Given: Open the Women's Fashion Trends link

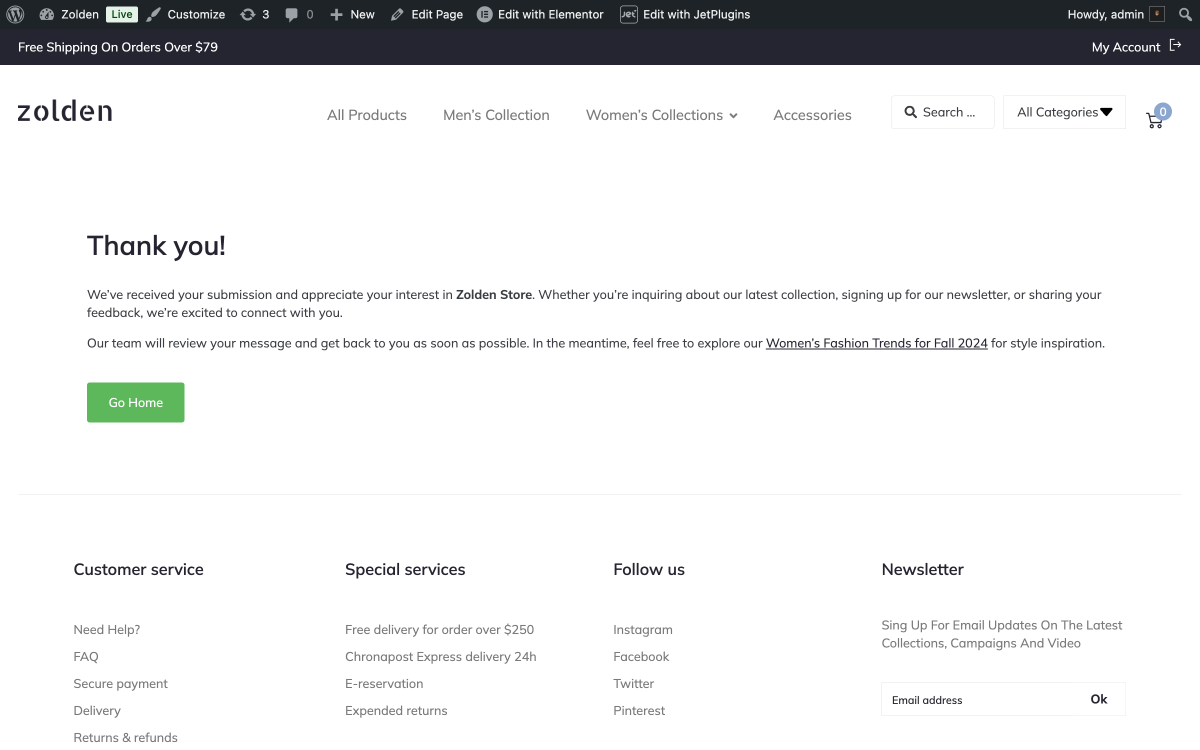Looking at the screenshot, I should point(876,343).
